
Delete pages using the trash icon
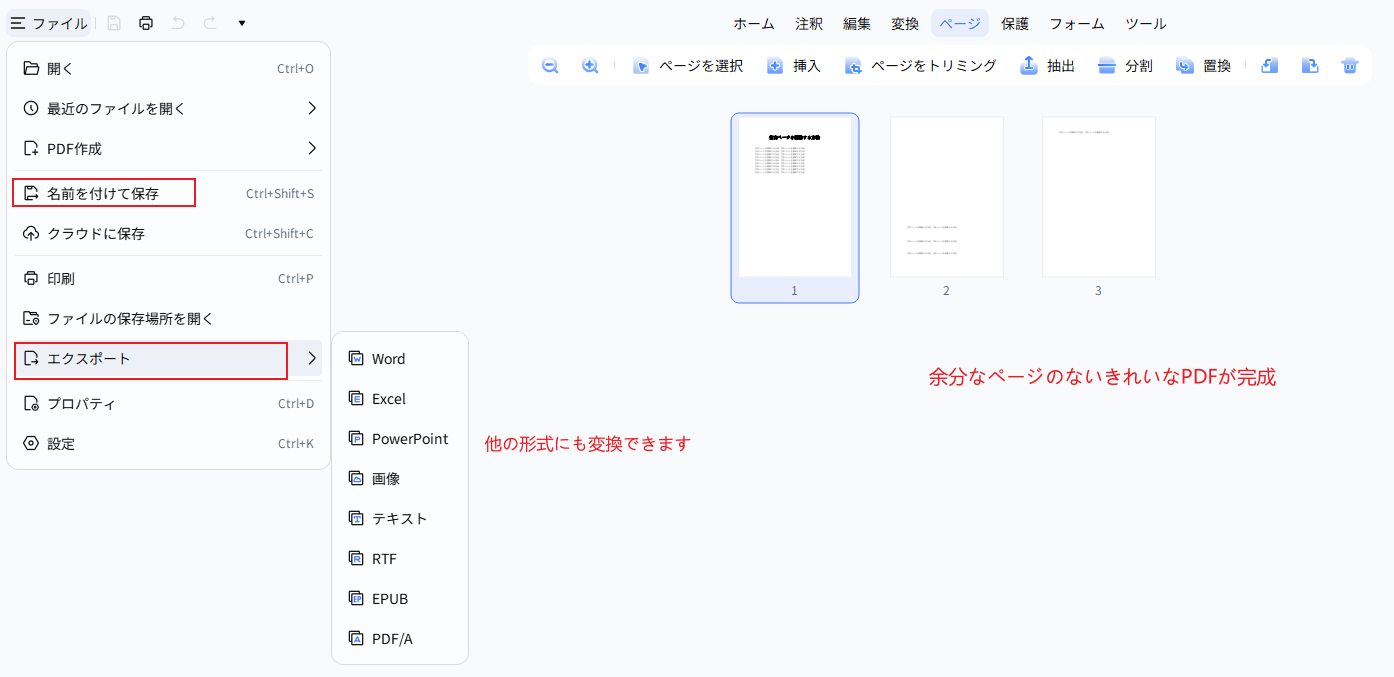pyautogui.click(x=1349, y=65)
